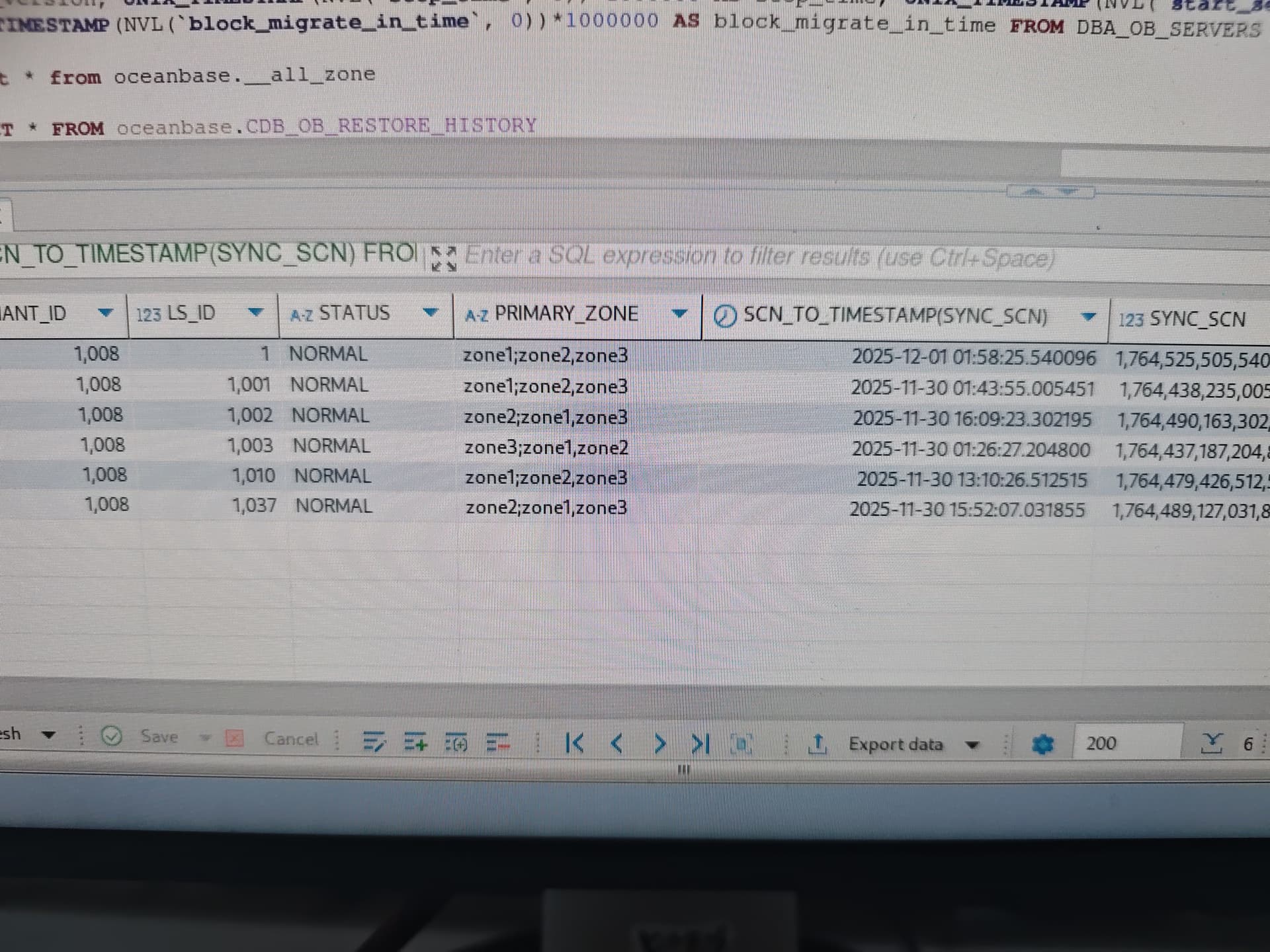Go to first page of results

point(574,743)
